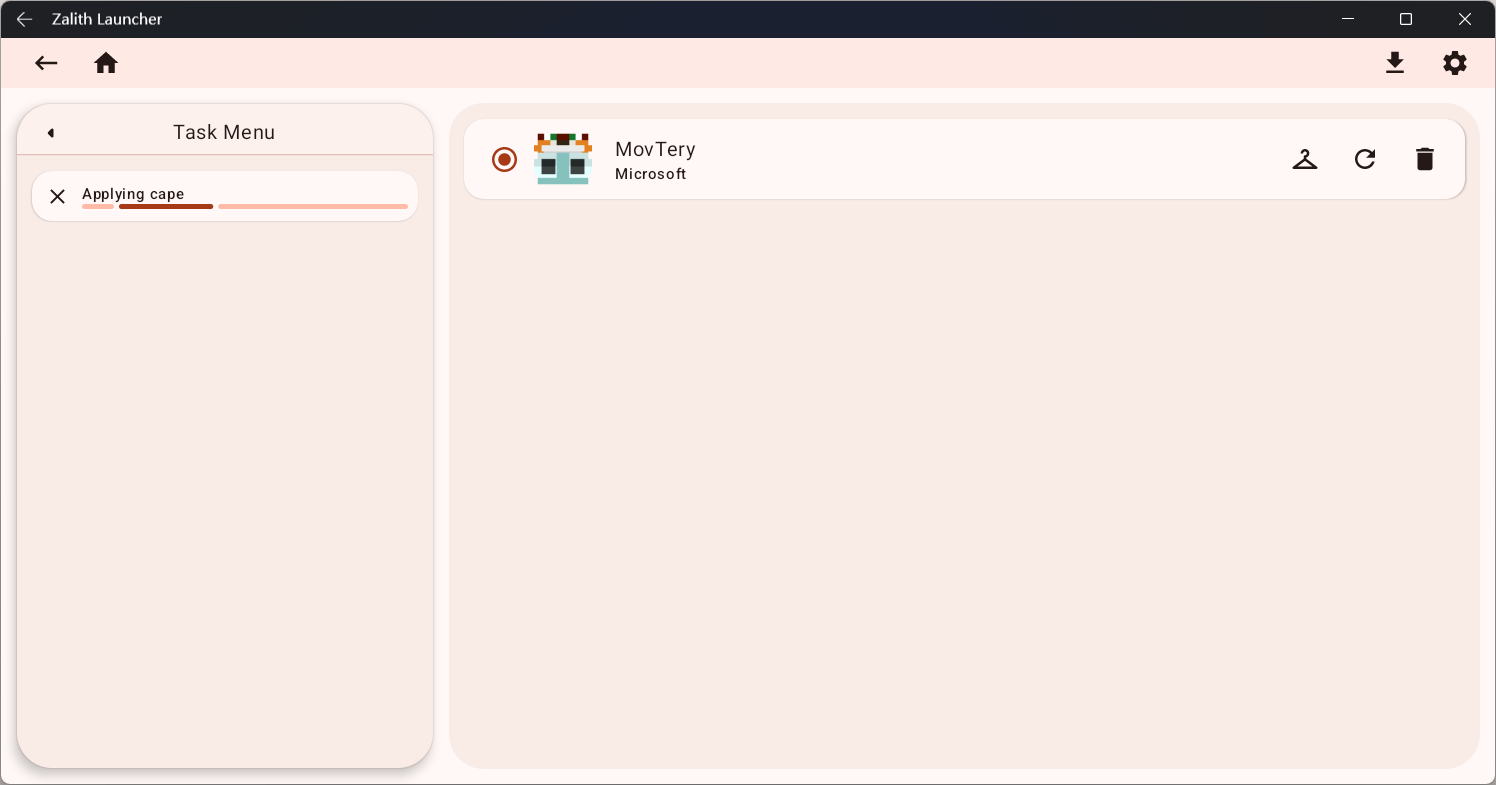Open the downloads task icon
Screen dimensions: 1496x785
[1394, 63]
